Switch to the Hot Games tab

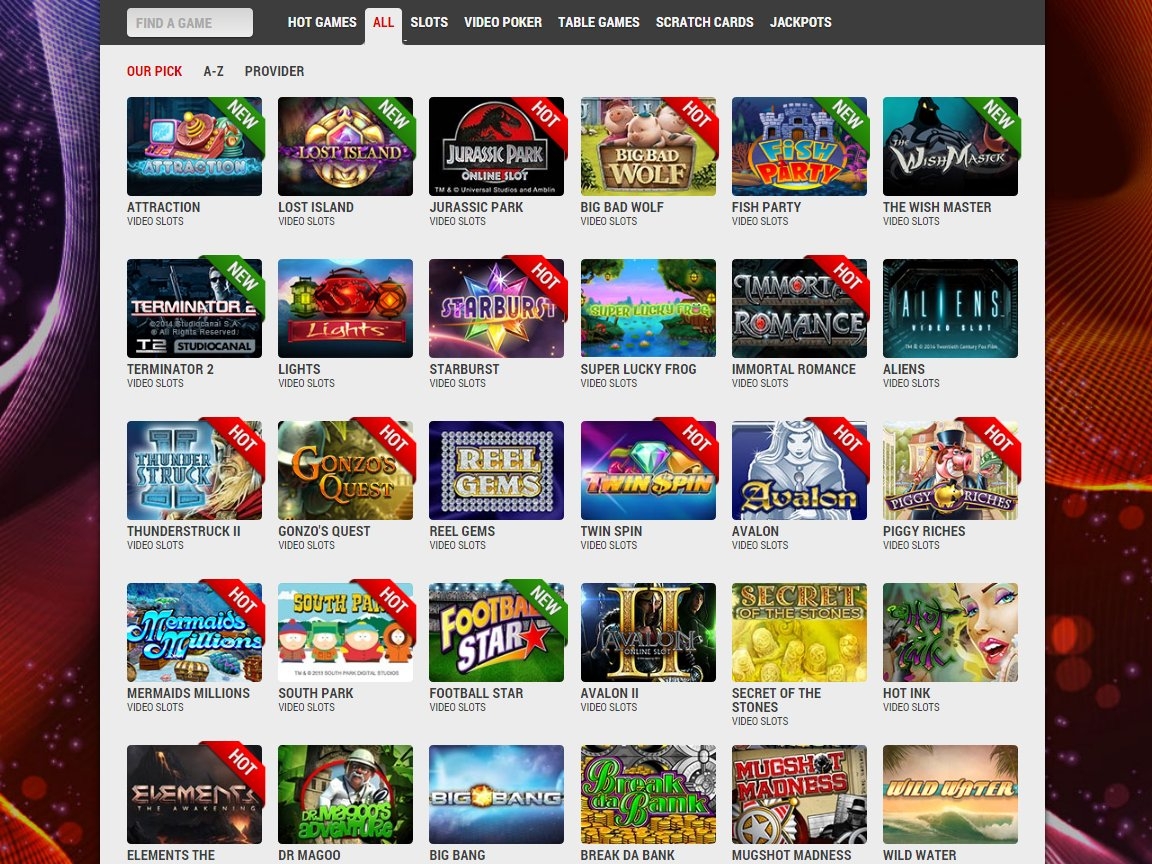click(322, 22)
